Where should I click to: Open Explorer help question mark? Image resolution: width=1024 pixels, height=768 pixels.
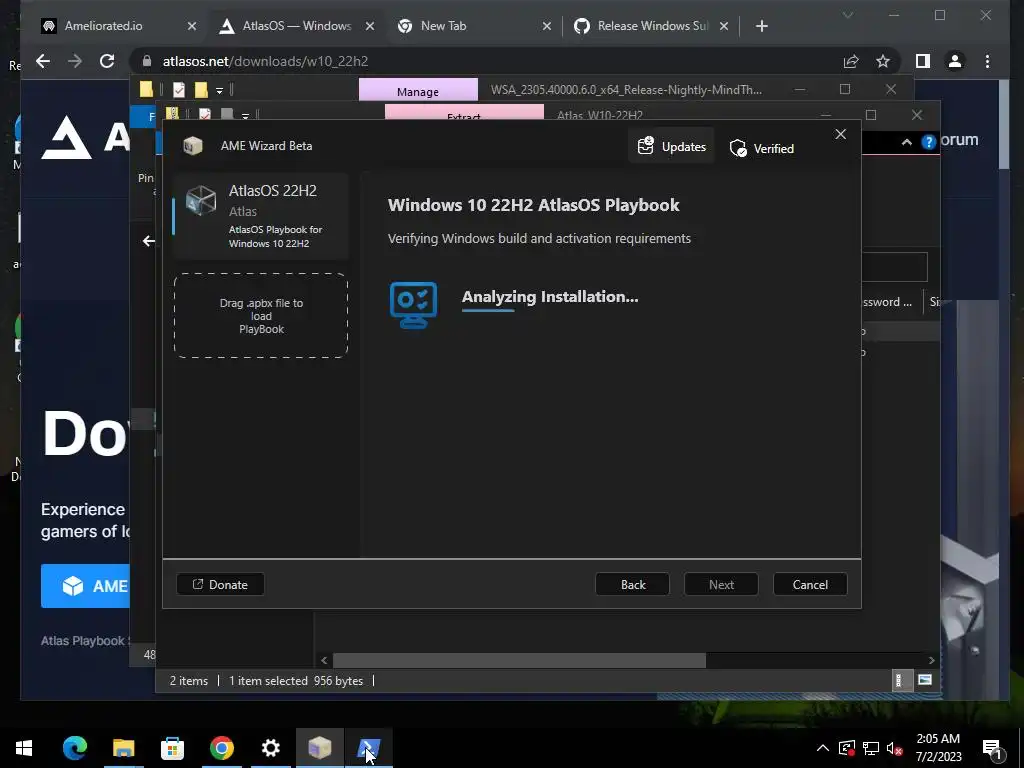[929, 142]
